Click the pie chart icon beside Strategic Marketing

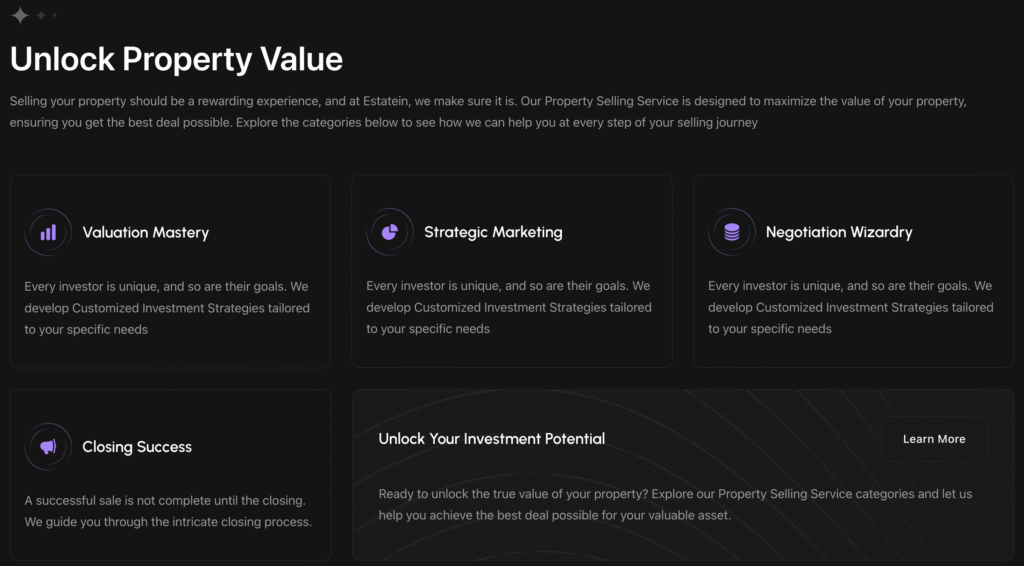click(x=390, y=232)
